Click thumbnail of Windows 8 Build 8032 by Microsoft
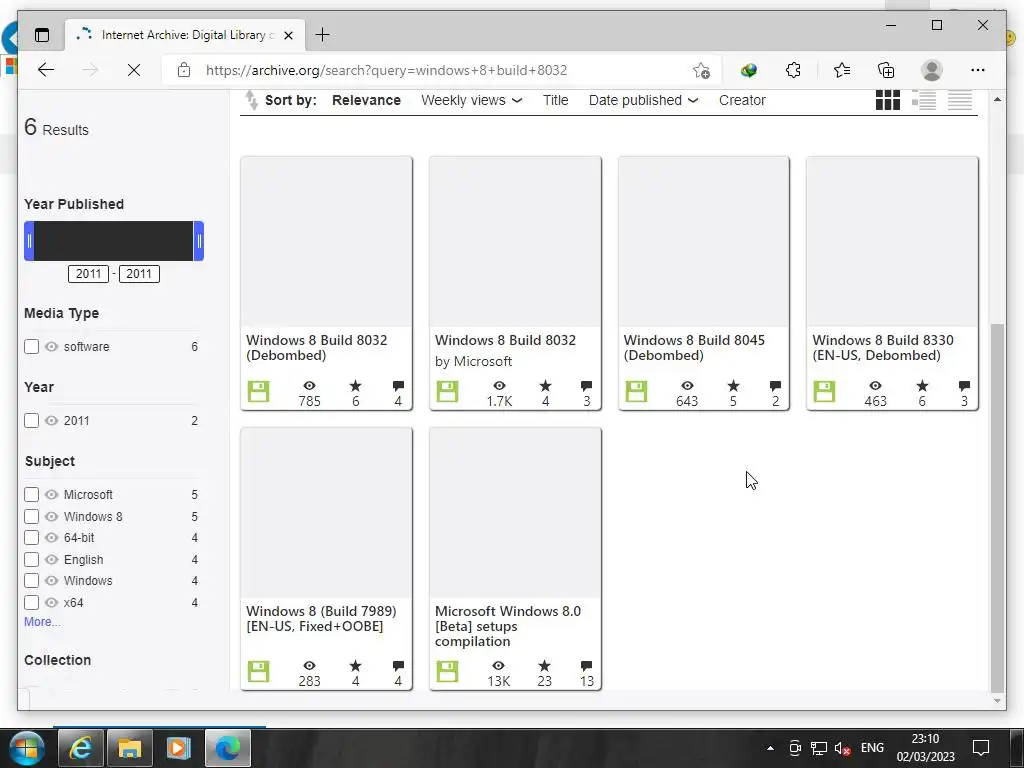This screenshot has height=768, width=1024. coord(515,242)
